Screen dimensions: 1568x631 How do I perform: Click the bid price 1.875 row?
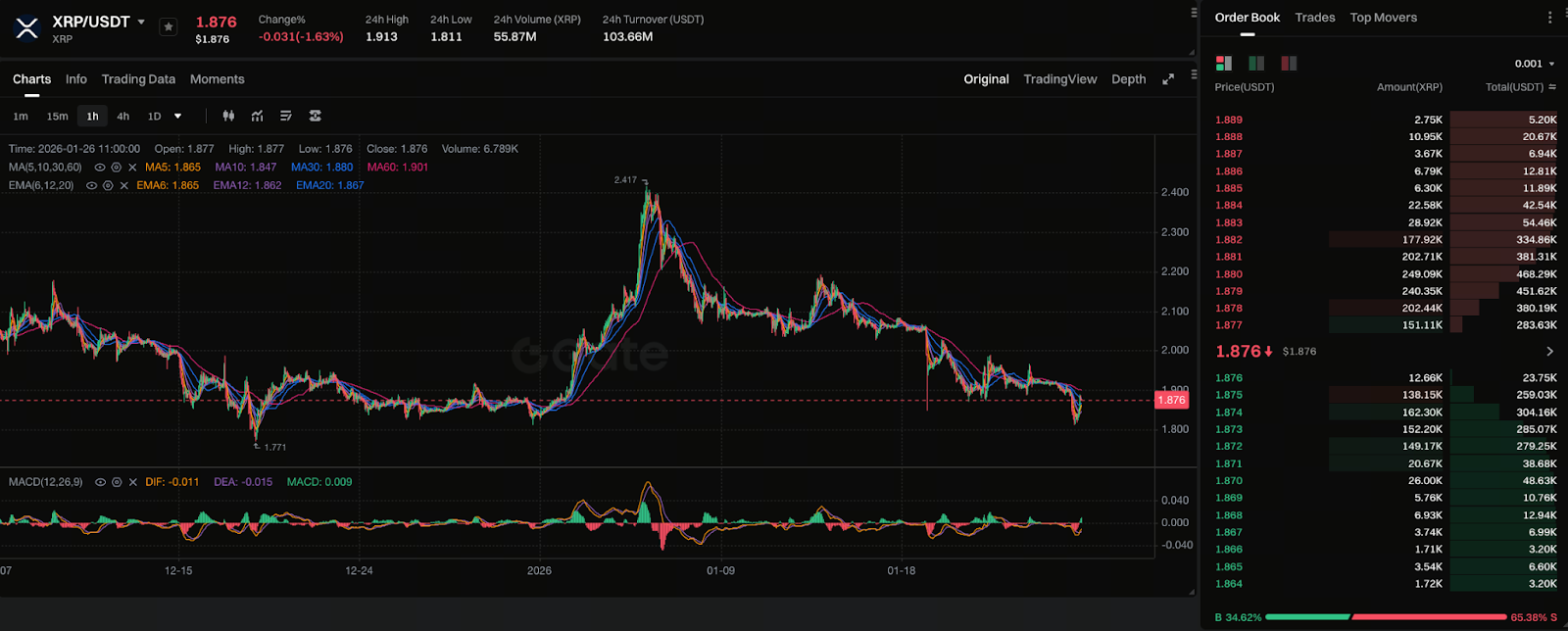[1386, 395]
